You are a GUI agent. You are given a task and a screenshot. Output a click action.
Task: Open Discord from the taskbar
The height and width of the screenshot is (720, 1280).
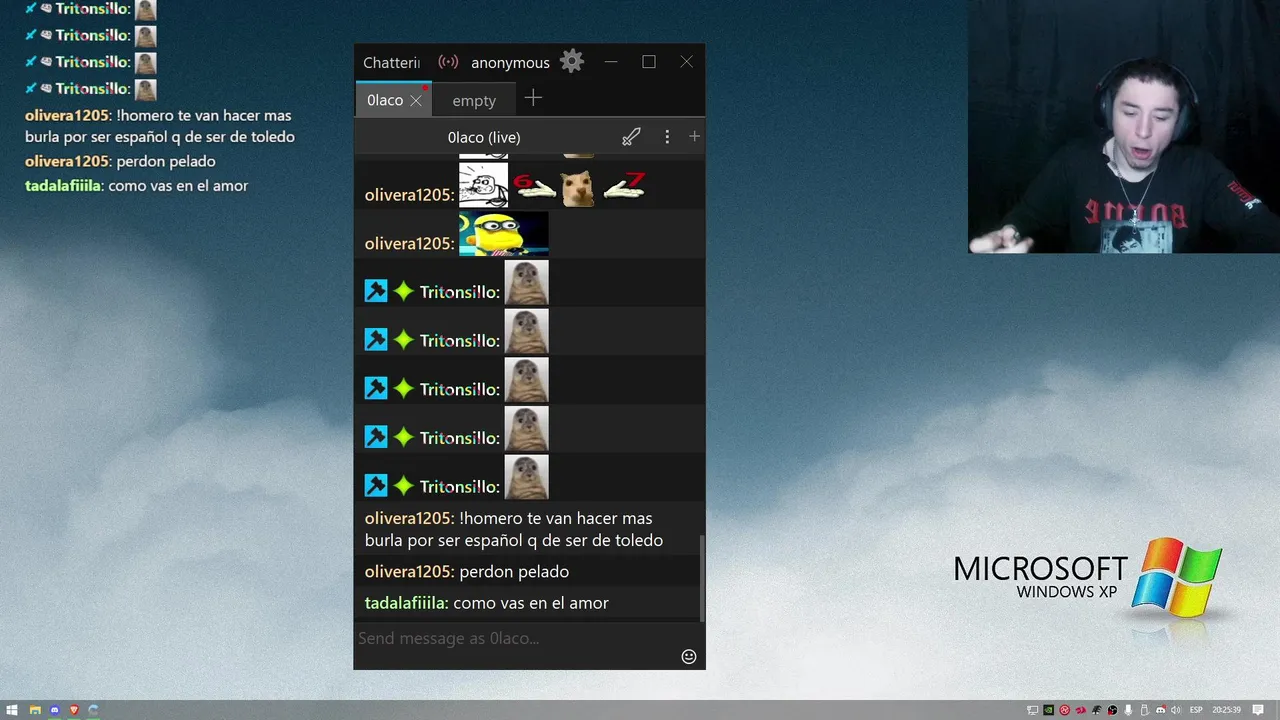(x=55, y=710)
